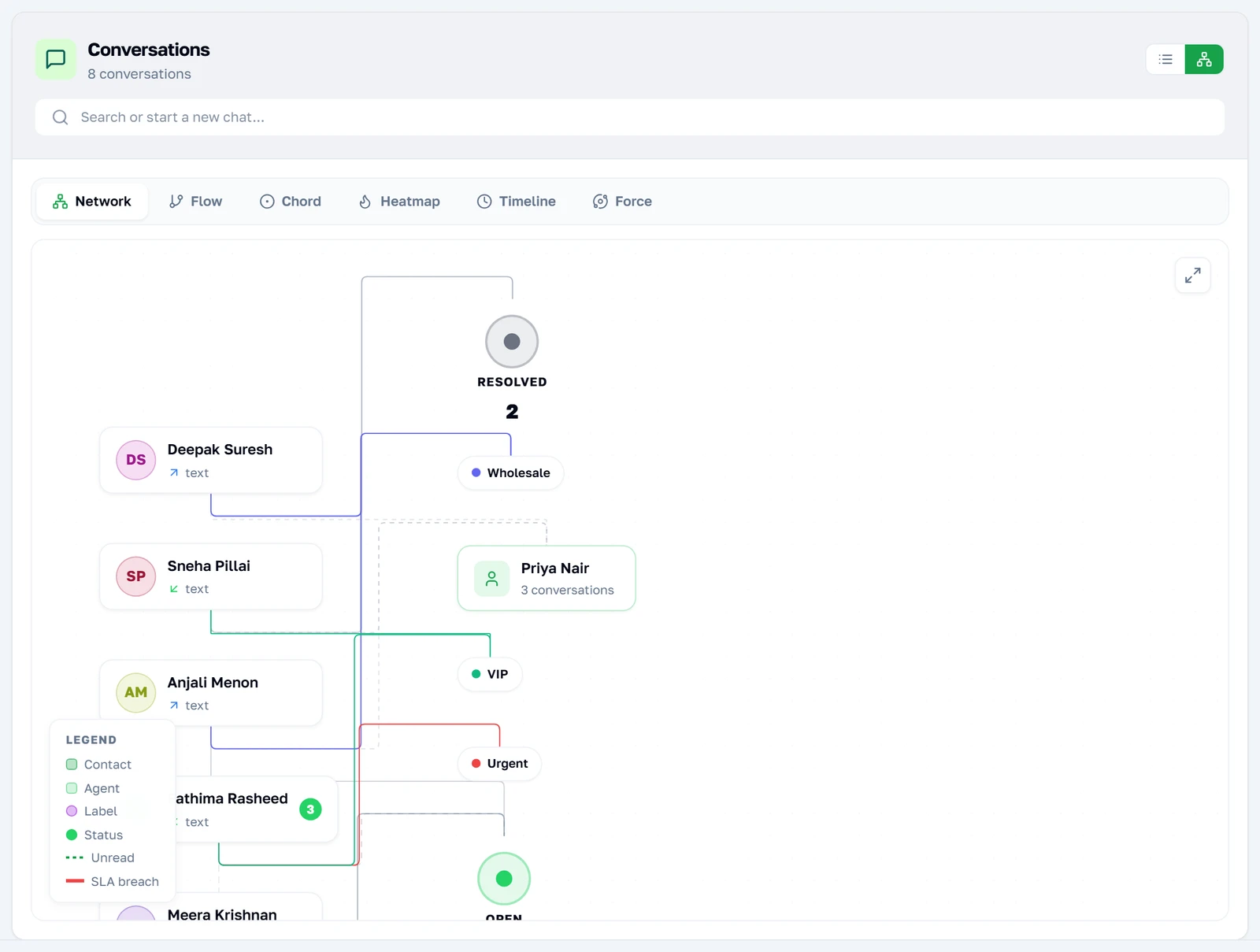Open Priya Nair agent card

547,579
